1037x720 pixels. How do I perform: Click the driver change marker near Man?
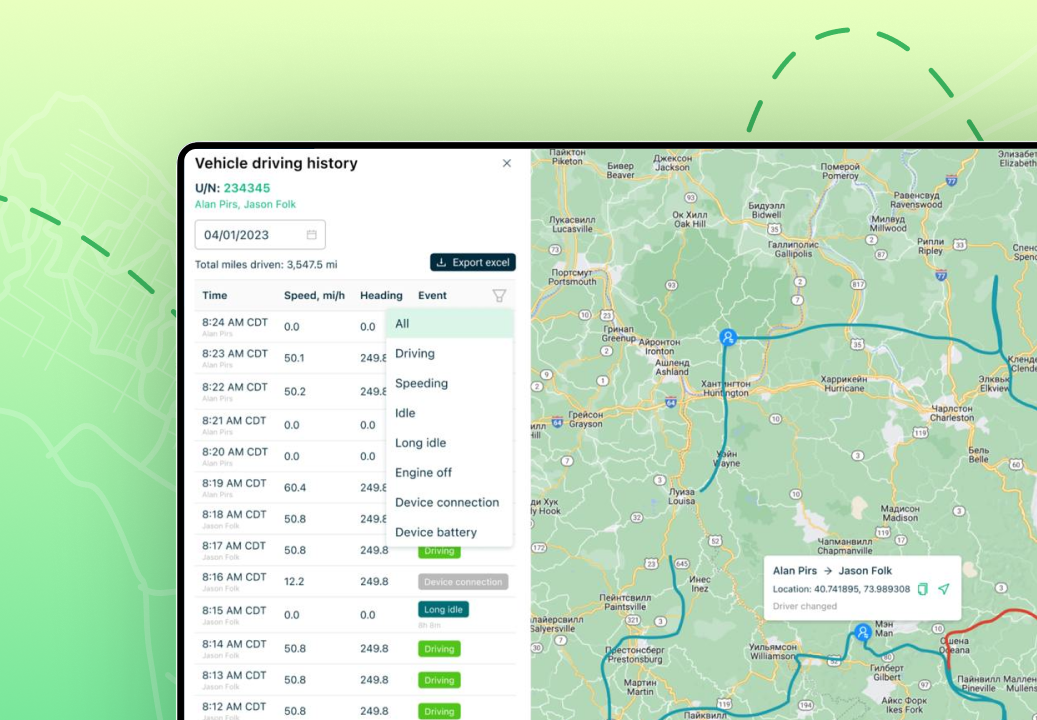(862, 632)
